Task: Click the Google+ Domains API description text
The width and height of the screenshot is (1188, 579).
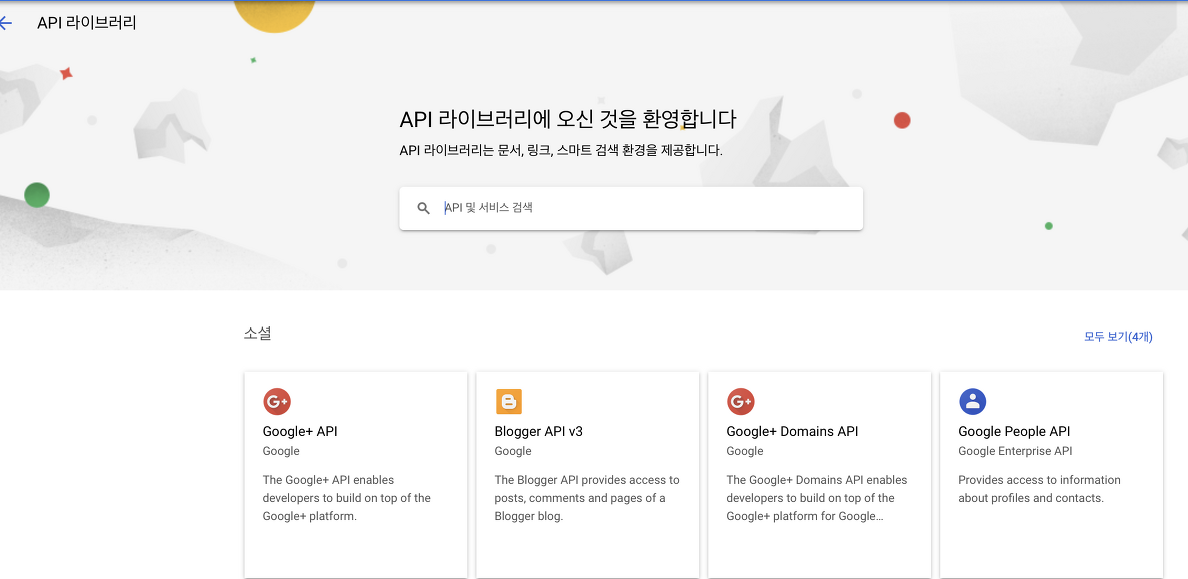Action: coord(817,498)
